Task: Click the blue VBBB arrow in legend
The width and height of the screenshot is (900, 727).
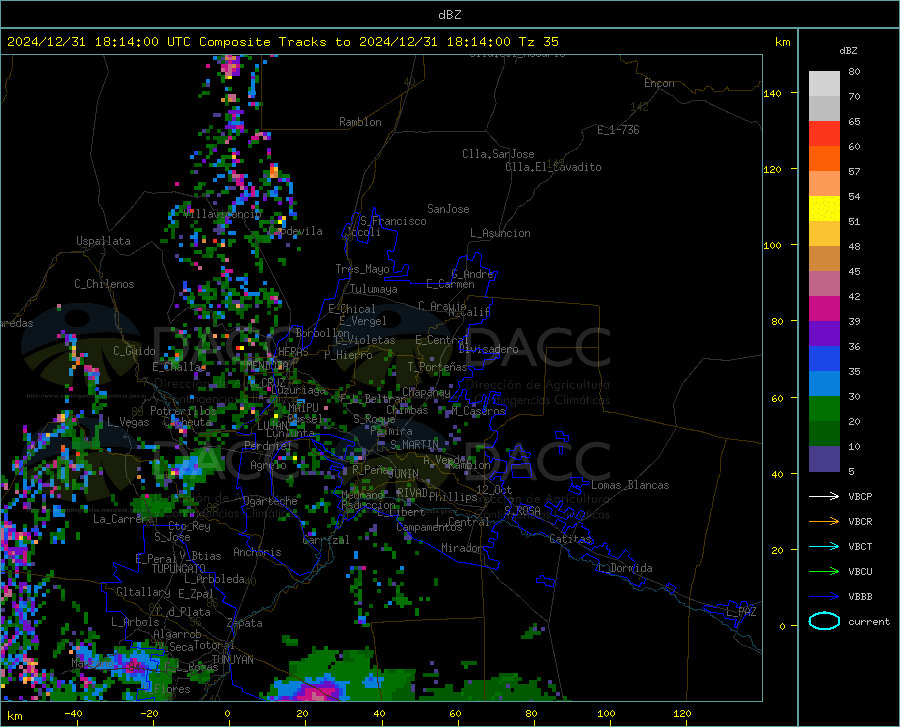Action: [824, 597]
